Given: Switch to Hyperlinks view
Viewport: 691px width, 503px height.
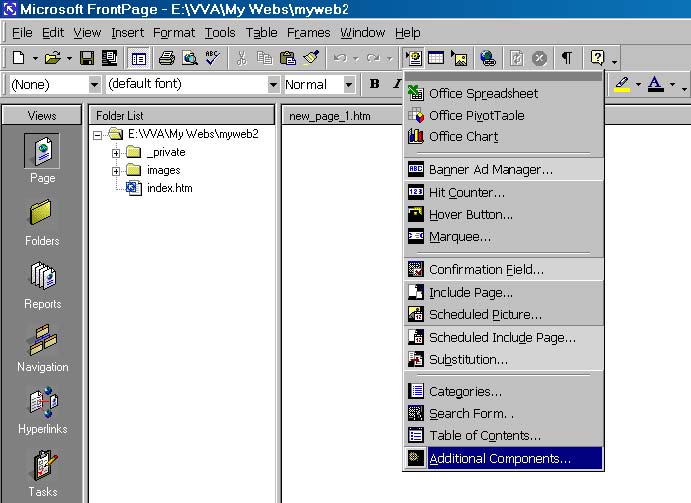Looking at the screenshot, I should click(x=43, y=411).
